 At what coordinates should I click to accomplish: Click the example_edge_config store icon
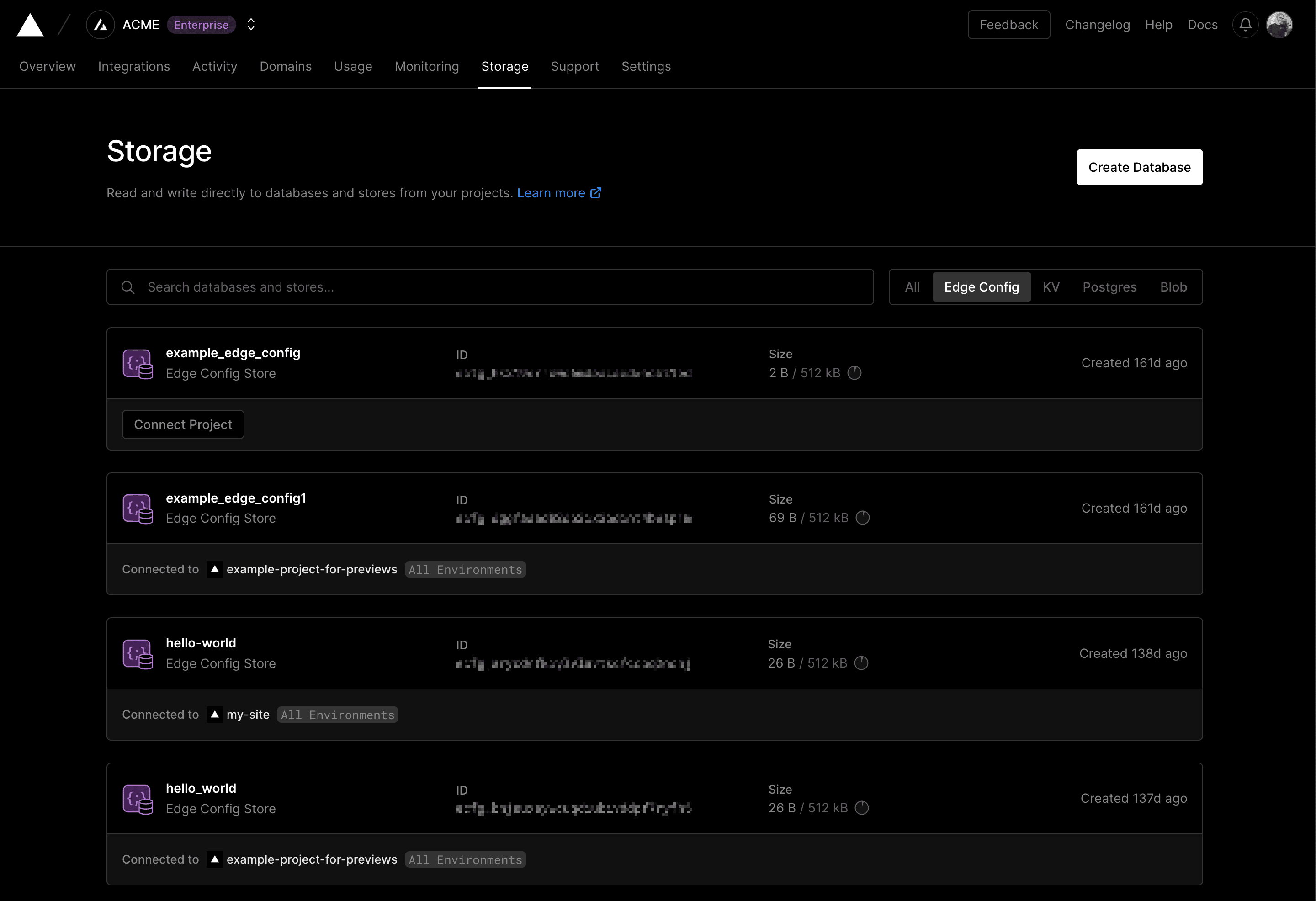click(138, 364)
